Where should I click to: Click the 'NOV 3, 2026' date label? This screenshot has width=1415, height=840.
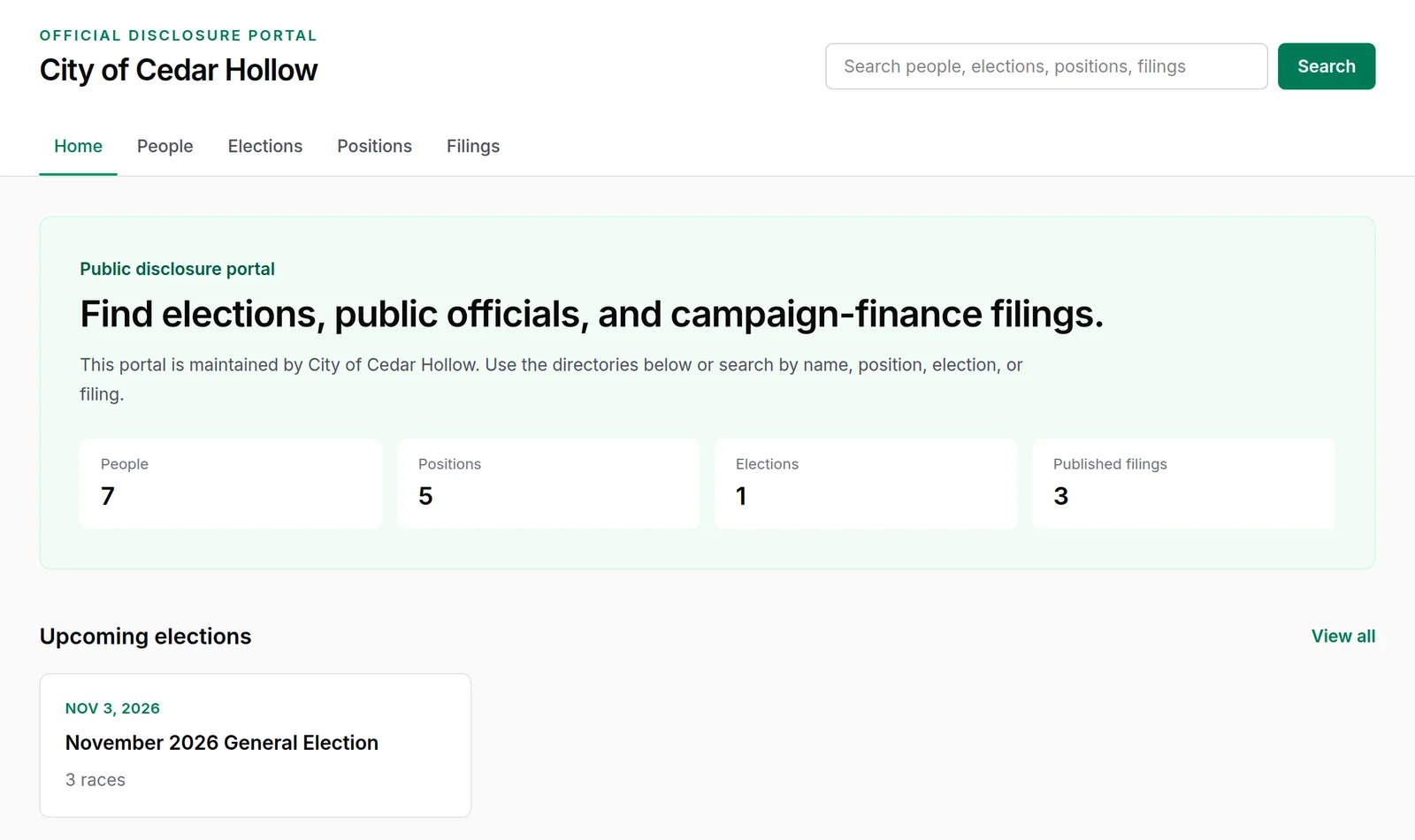pyautogui.click(x=112, y=708)
